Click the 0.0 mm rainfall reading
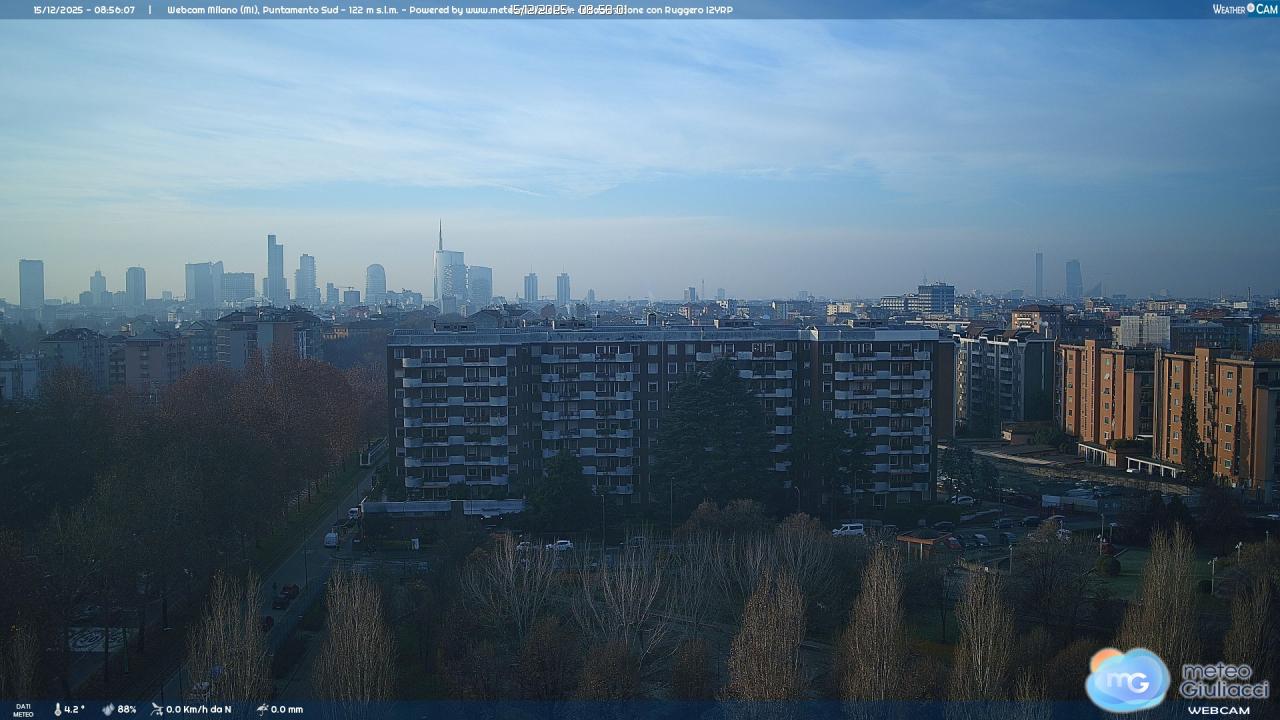 pyautogui.click(x=287, y=709)
